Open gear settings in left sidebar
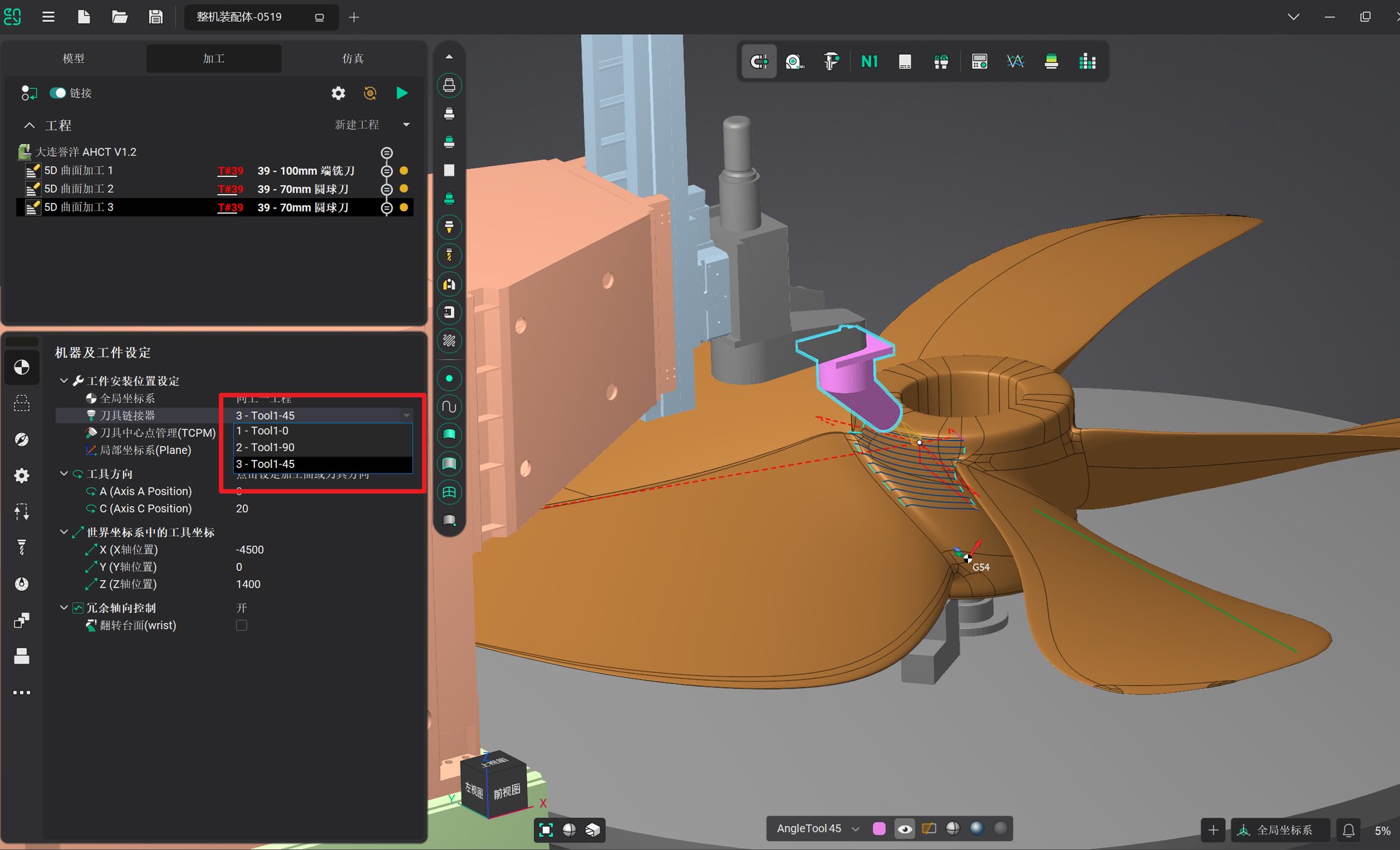The image size is (1400, 850). click(x=22, y=476)
